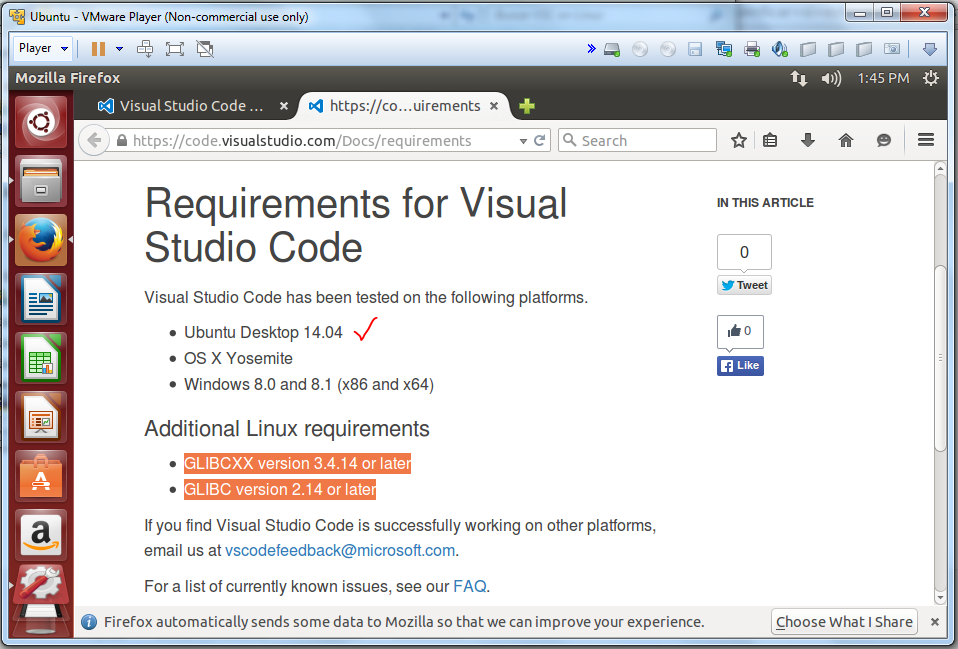The height and width of the screenshot is (649, 958).
Task: Open Files manager from the launcher
Action: (x=41, y=181)
